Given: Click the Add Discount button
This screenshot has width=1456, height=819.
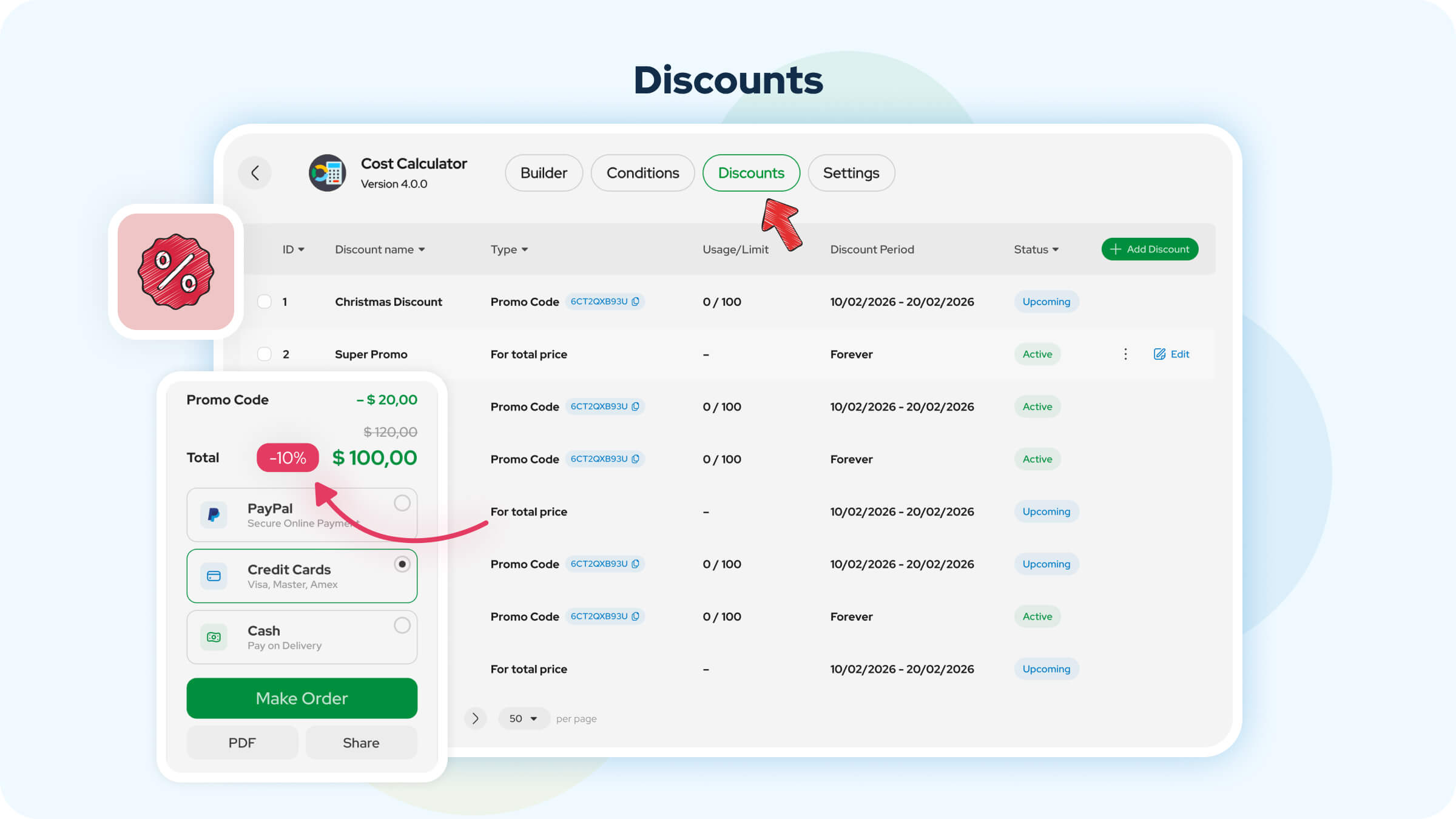Looking at the screenshot, I should point(1150,249).
